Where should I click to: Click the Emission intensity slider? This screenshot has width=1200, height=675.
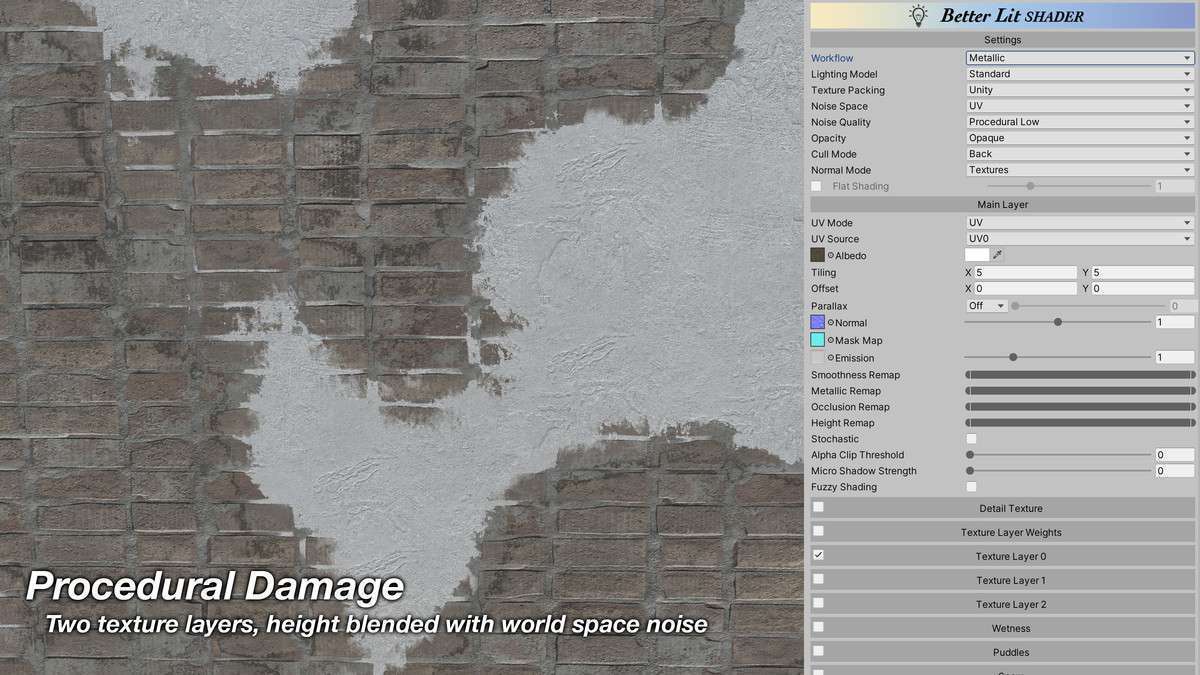[x=1058, y=357]
